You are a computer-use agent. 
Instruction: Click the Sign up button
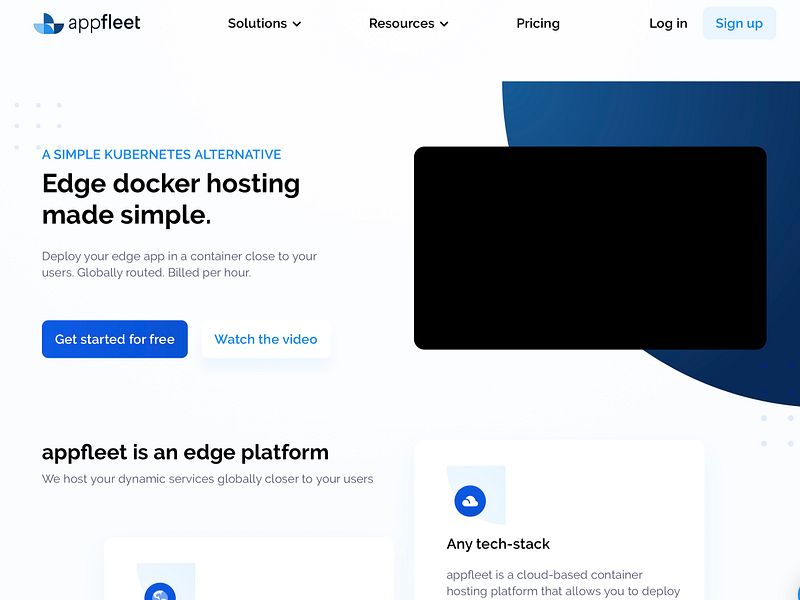[x=739, y=23]
